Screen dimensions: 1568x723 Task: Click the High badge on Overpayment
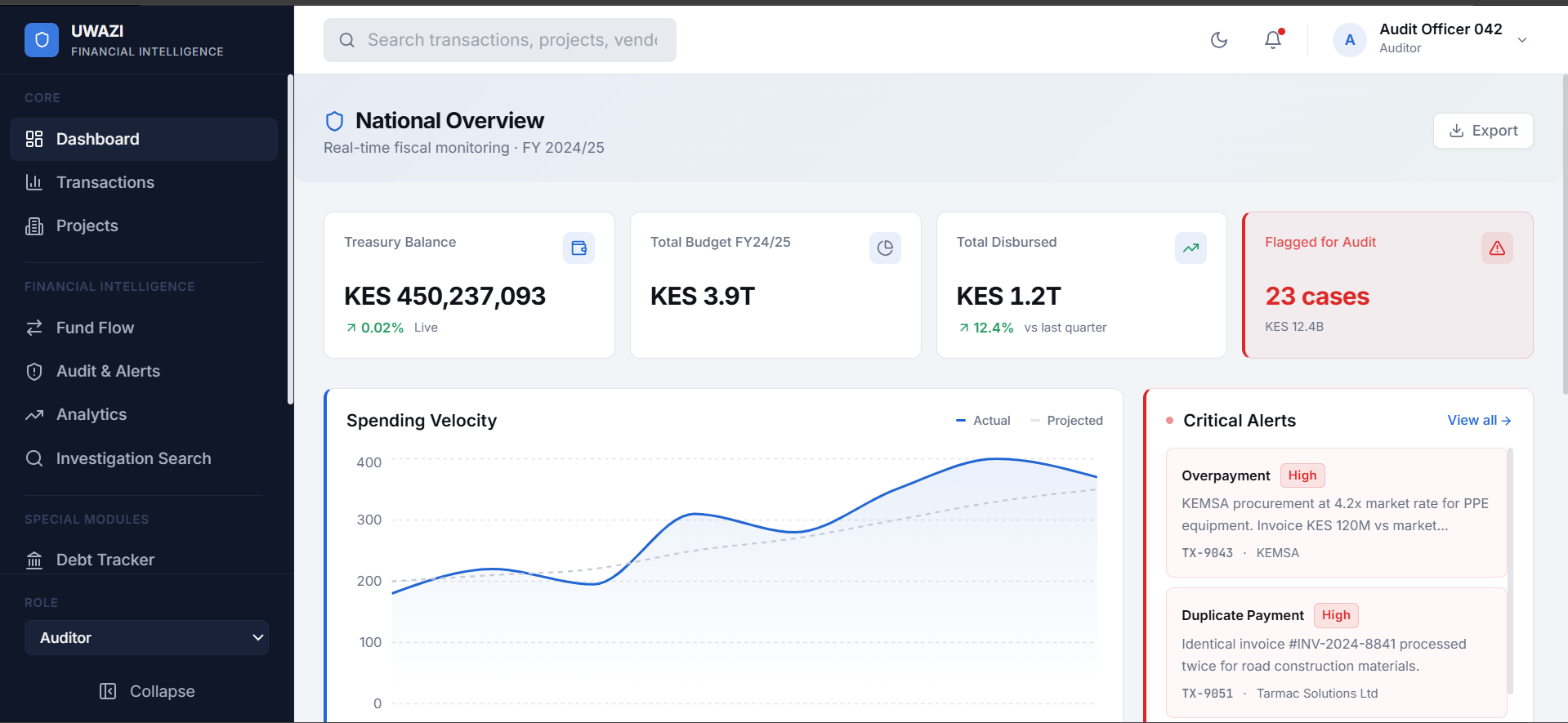coord(1302,475)
